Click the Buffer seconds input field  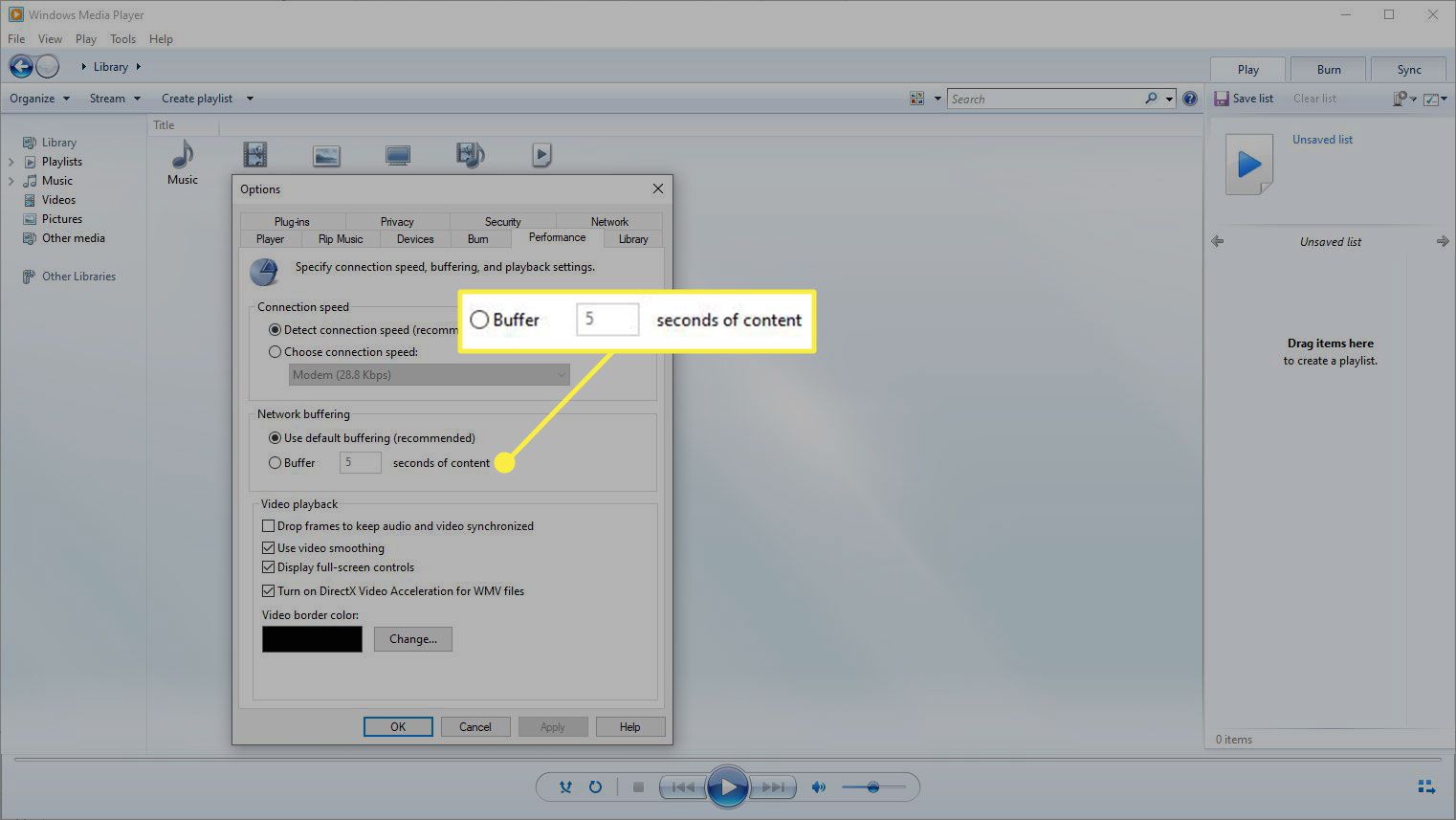click(x=361, y=463)
